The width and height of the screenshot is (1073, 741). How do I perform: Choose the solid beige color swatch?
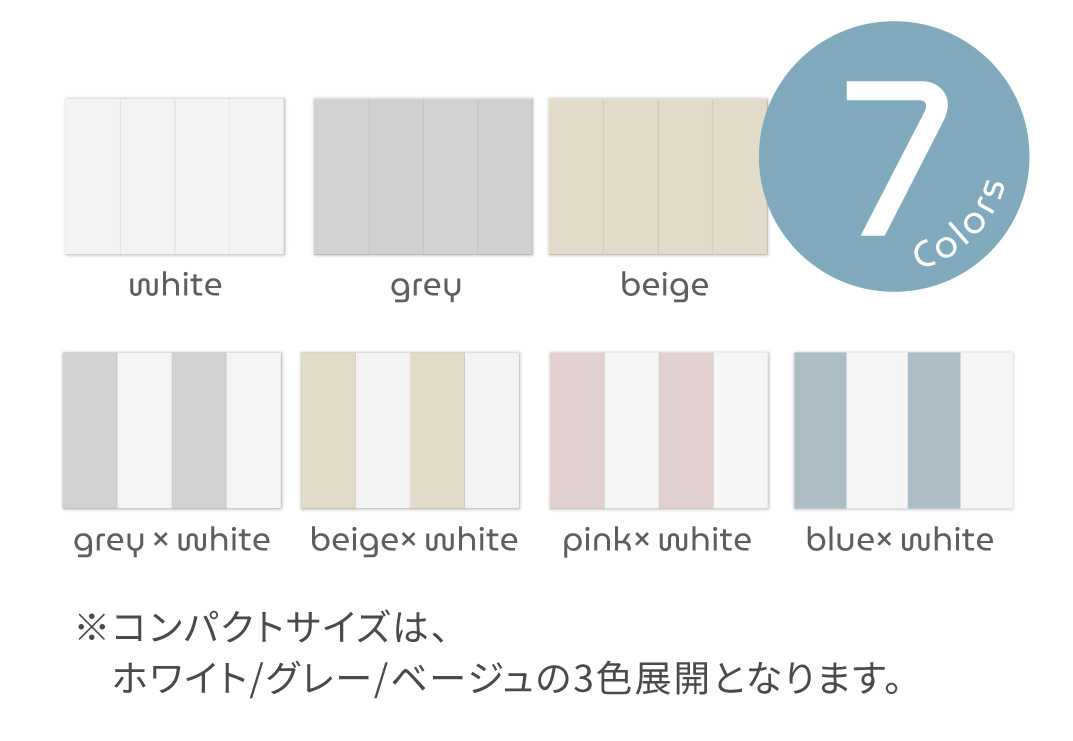656,176
